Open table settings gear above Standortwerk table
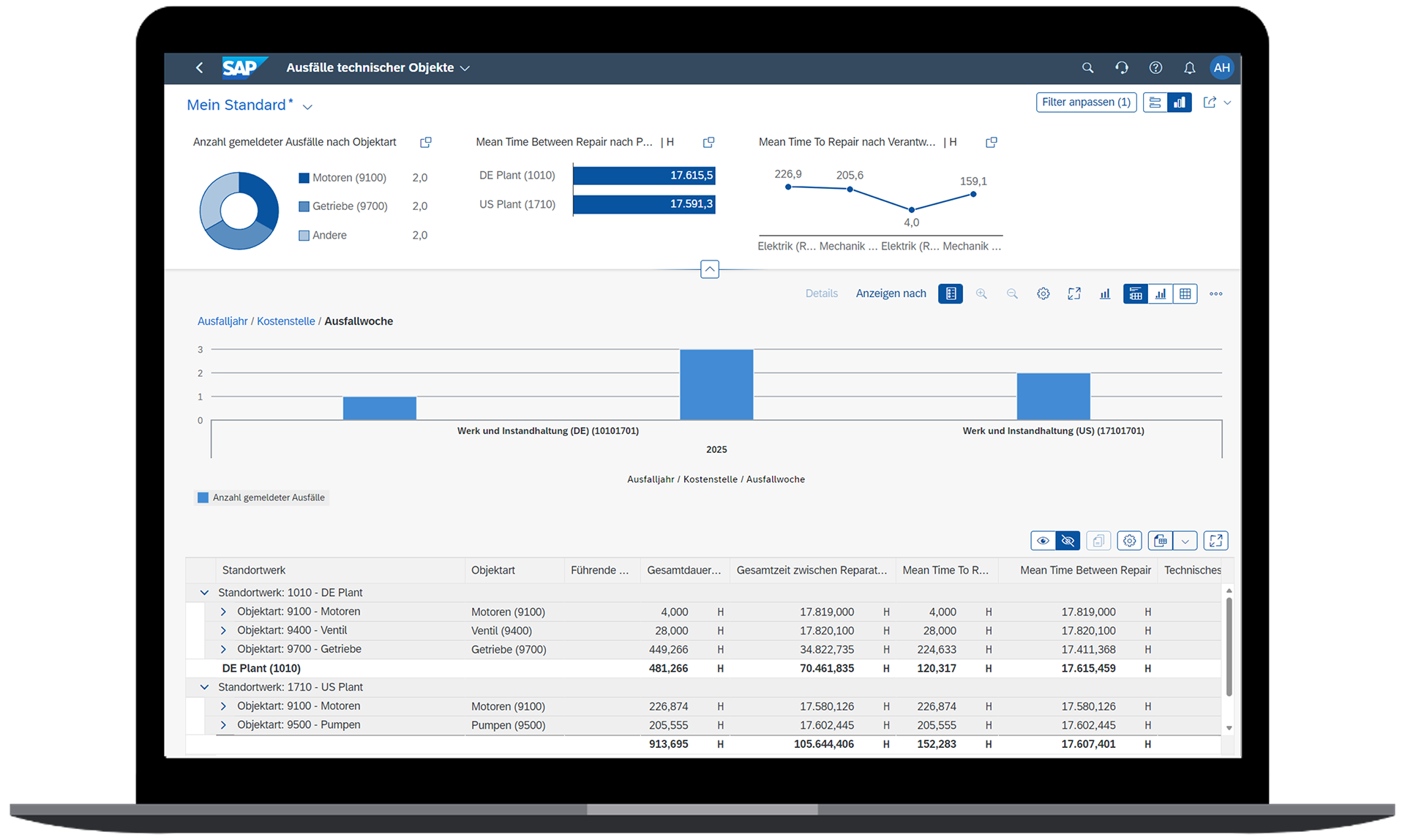The image size is (1405, 840). click(x=1129, y=541)
